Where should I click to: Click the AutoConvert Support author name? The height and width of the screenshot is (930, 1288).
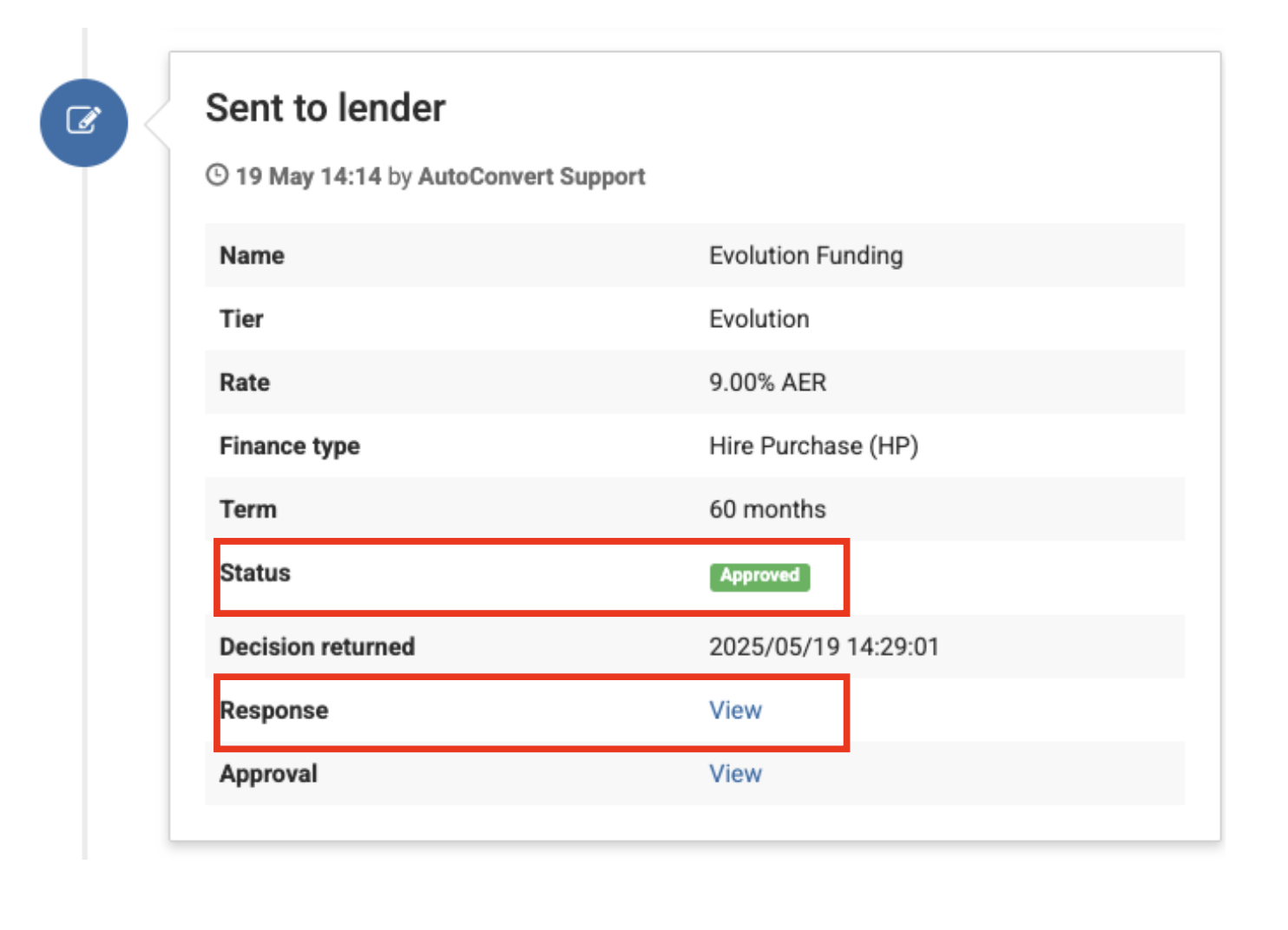coord(531,176)
